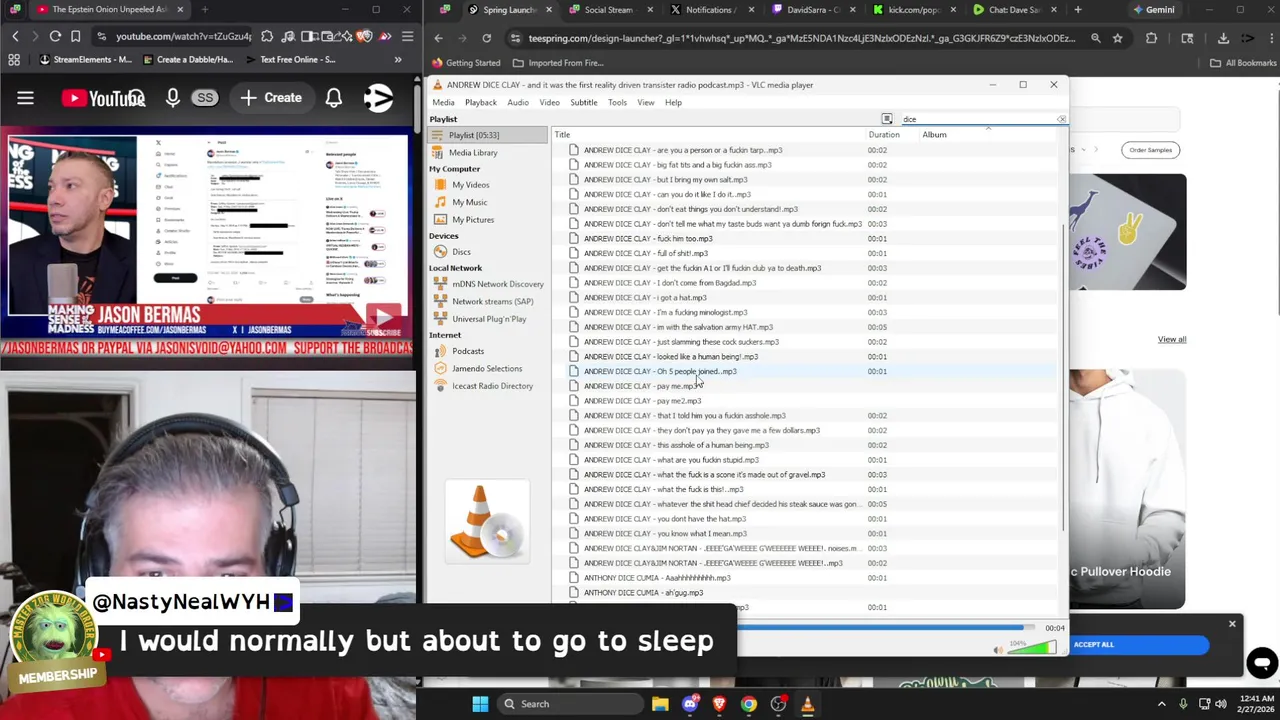Open All Bookmarks folder
Viewport: 1280px width, 720px height.
[1243, 63]
